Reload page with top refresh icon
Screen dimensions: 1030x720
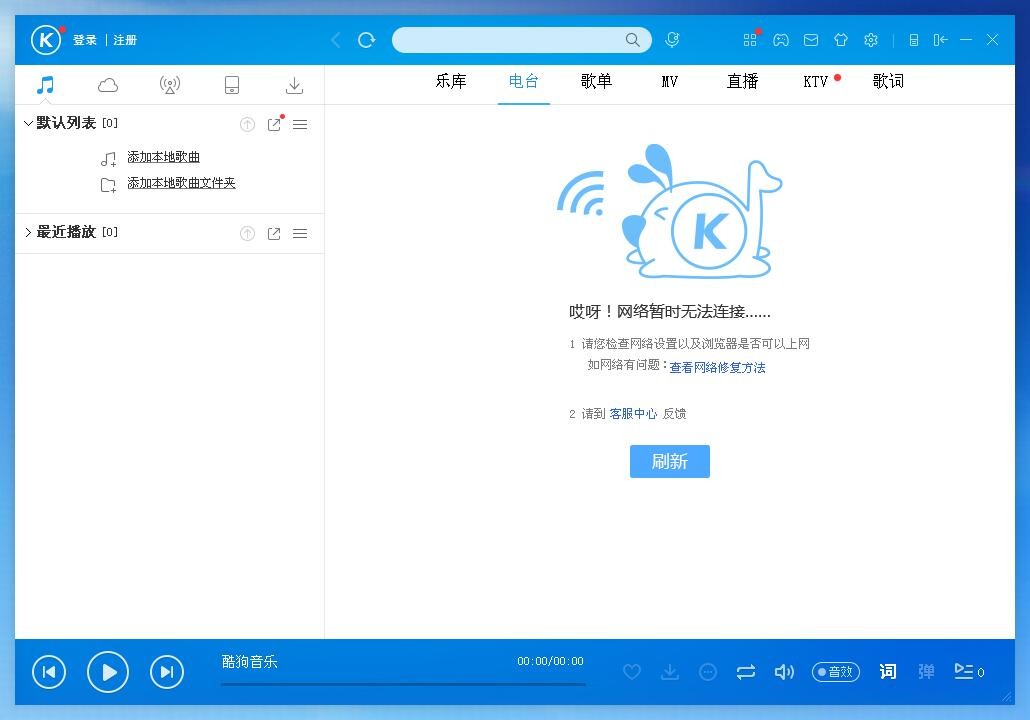[x=367, y=40]
